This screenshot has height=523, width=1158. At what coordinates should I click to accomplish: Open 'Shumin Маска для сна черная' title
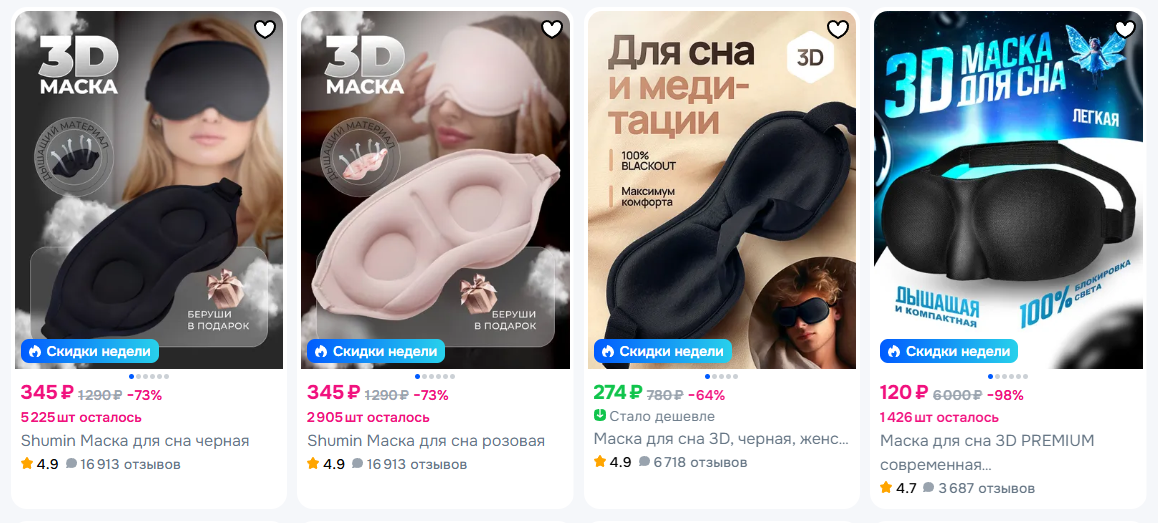click(135, 441)
